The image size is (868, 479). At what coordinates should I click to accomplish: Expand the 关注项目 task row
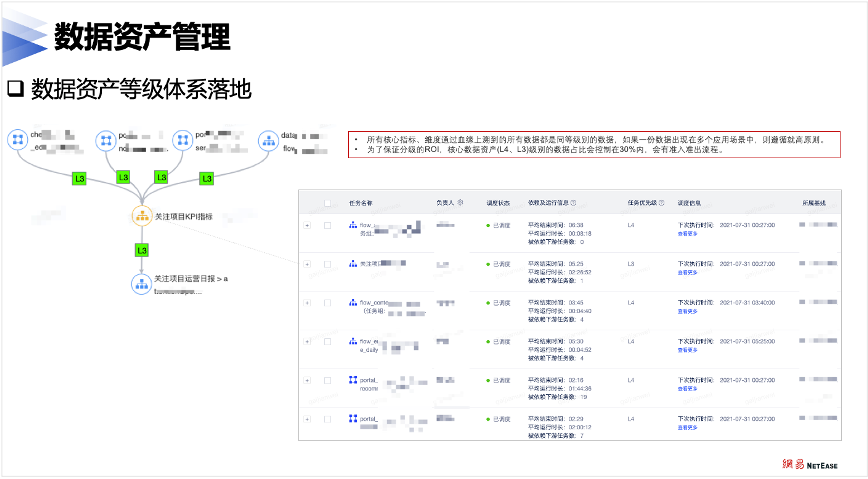tap(307, 264)
